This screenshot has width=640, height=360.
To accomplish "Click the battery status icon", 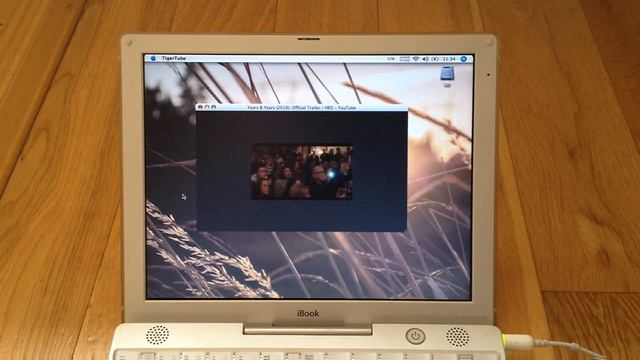I will click(435, 59).
